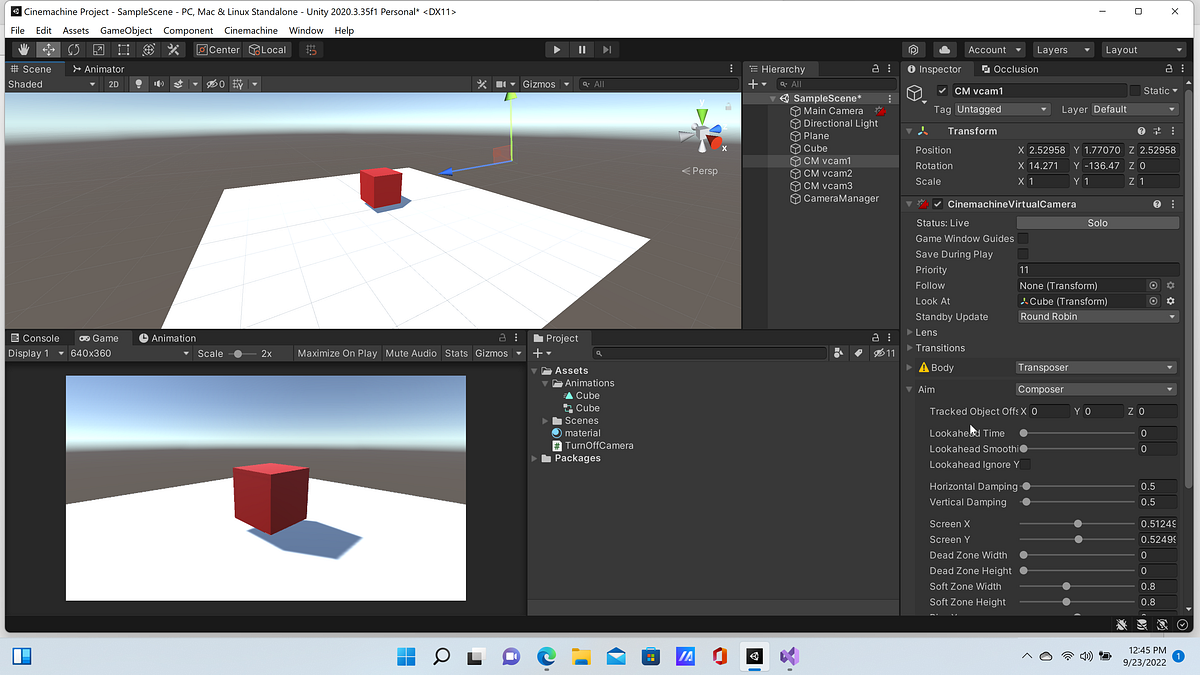This screenshot has width=1200, height=675.
Task: Open the GameObject menu
Action: (x=126, y=31)
